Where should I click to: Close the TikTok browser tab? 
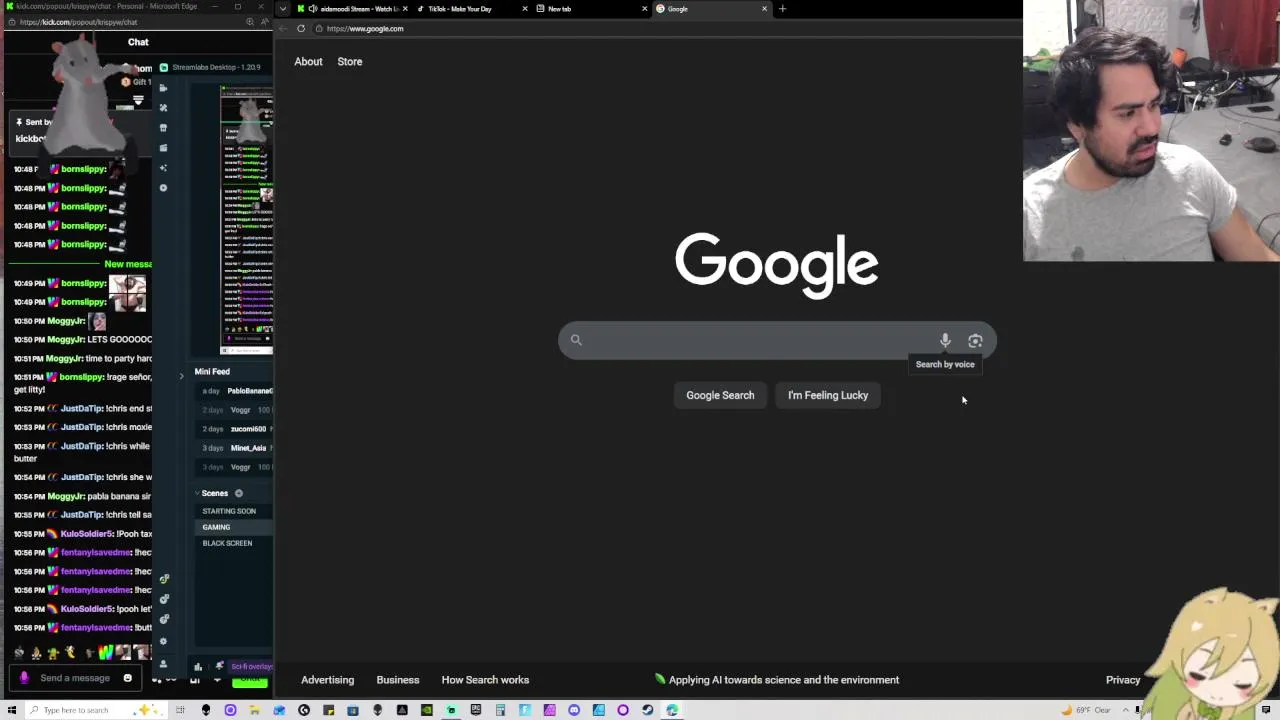point(525,9)
